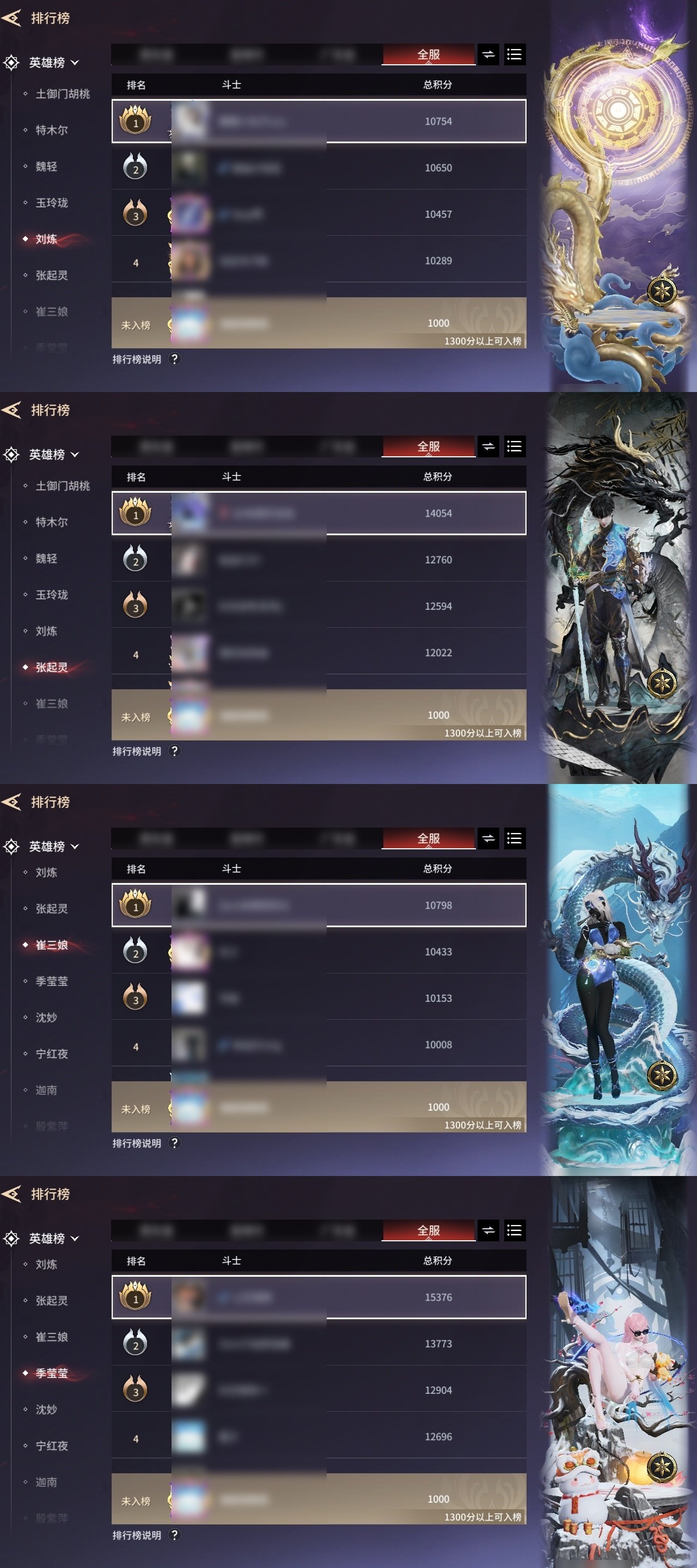Click the emblem badge on the blue ice dragon artwork

662,1075
